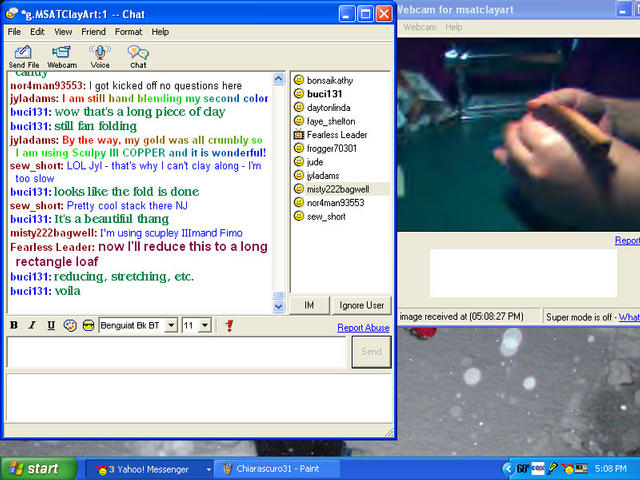Screen dimensions: 640x480
Task: Click the 68° weather tray icon
Action: [x=523, y=469]
